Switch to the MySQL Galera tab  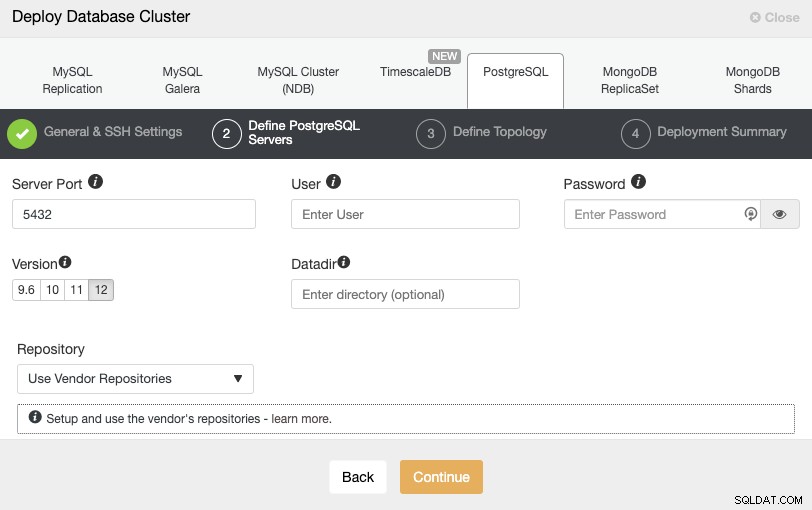(182, 80)
